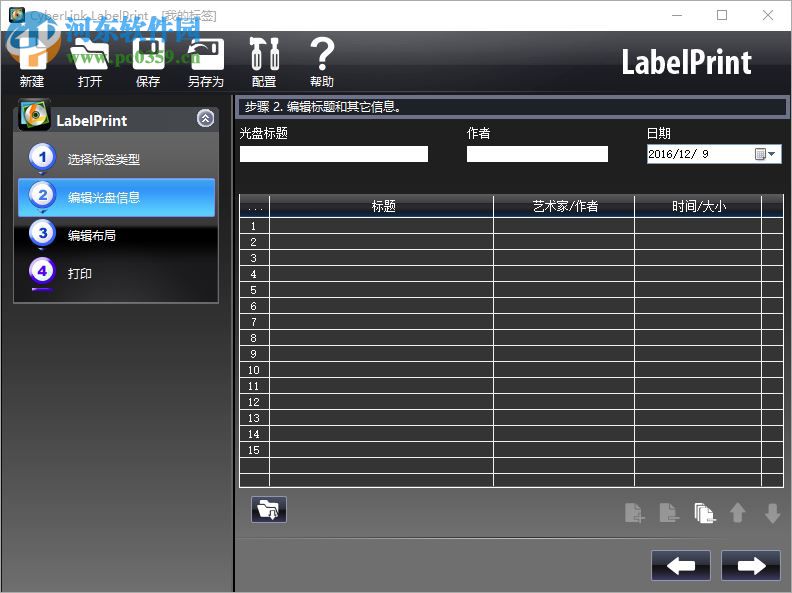Image resolution: width=792 pixels, height=593 pixels.
Task: Switch to step 3 编辑布局
Action: pos(116,235)
